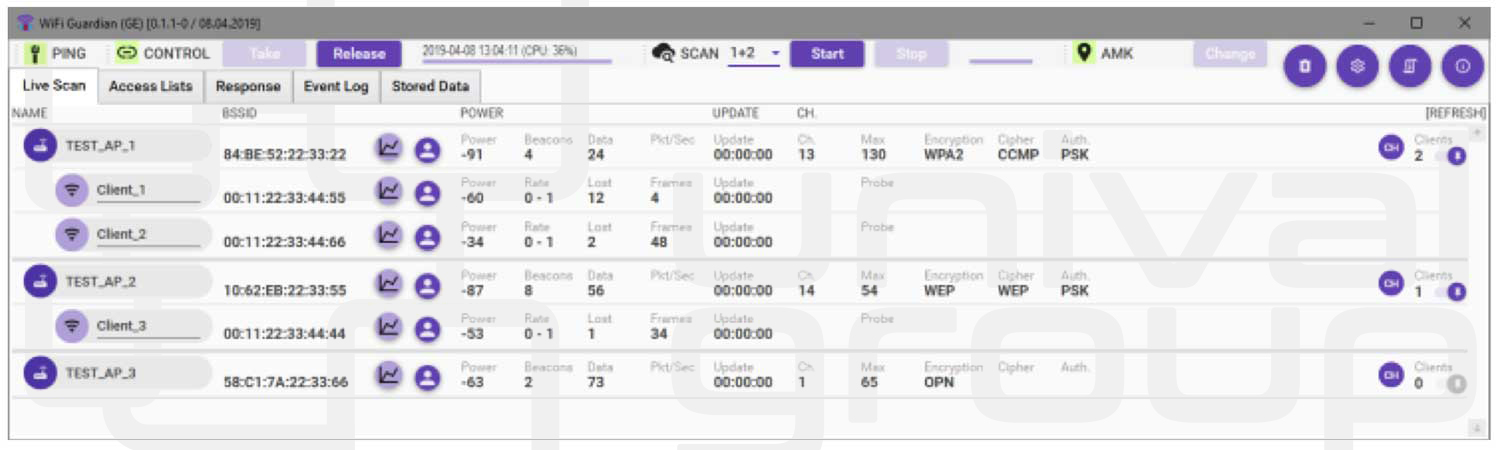Open the Event Log tab

click(x=336, y=86)
